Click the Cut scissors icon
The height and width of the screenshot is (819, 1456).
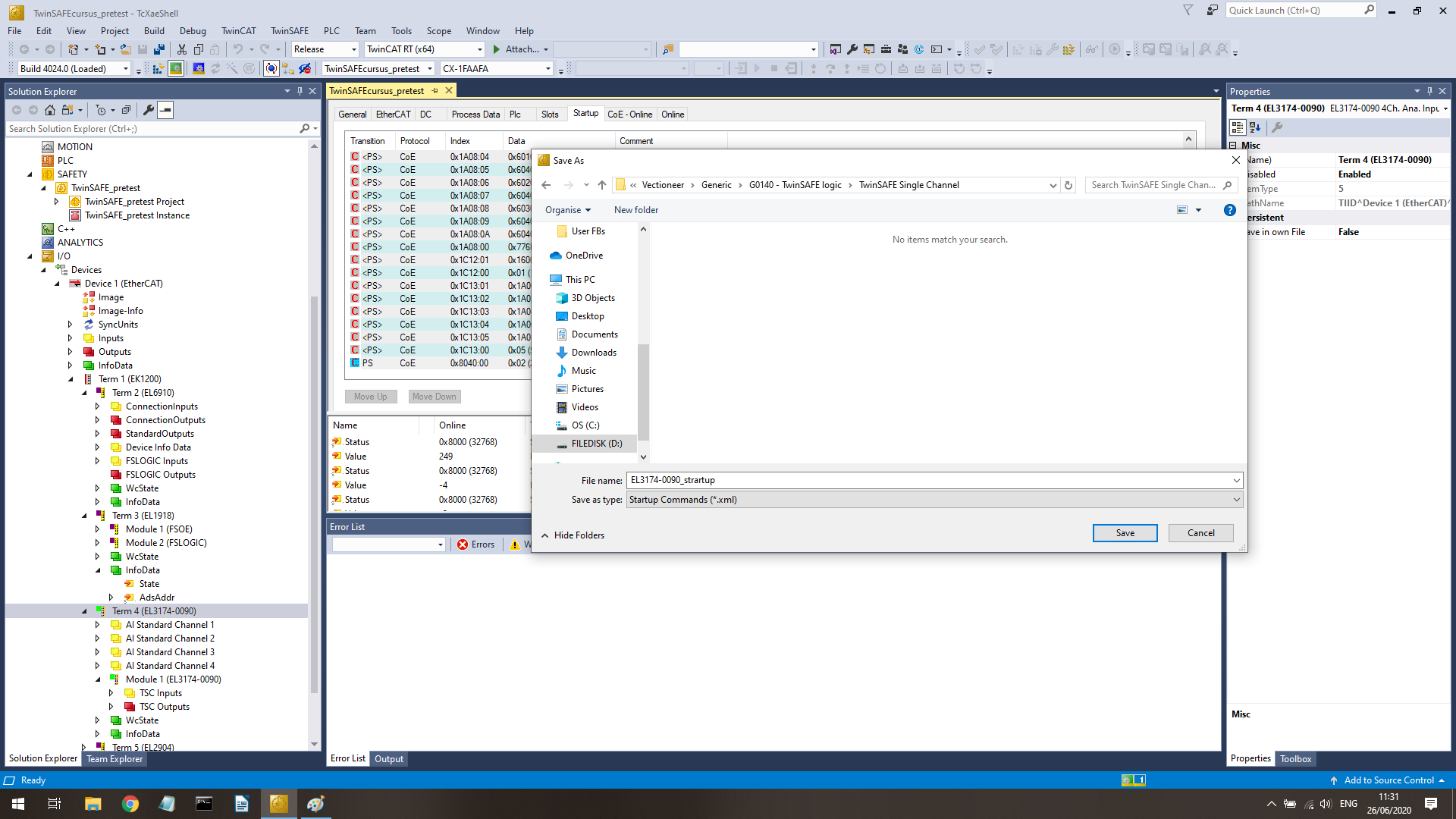click(x=182, y=49)
